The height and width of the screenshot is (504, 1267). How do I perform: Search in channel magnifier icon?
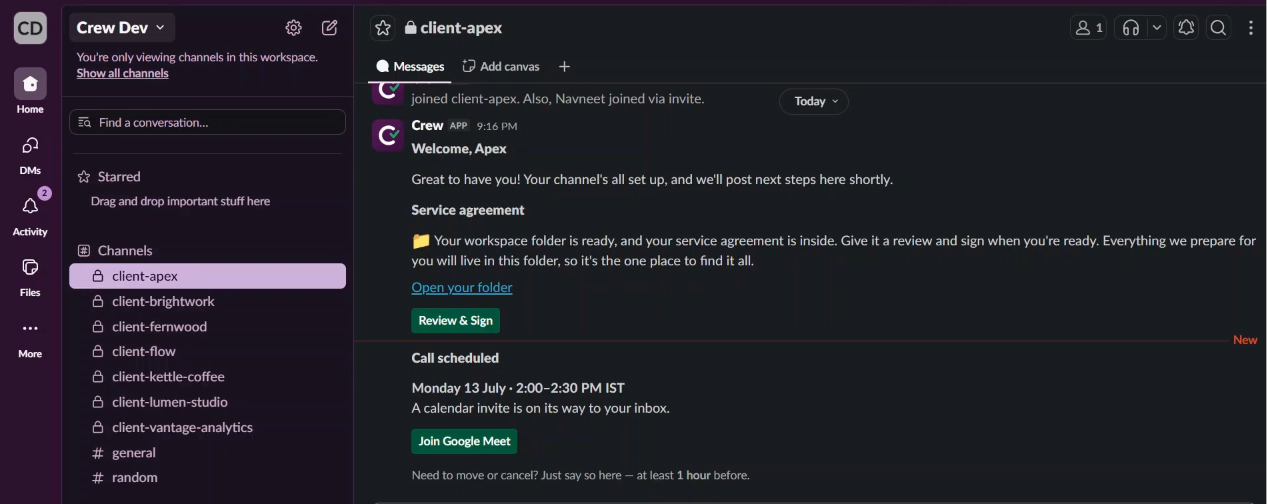1218,28
